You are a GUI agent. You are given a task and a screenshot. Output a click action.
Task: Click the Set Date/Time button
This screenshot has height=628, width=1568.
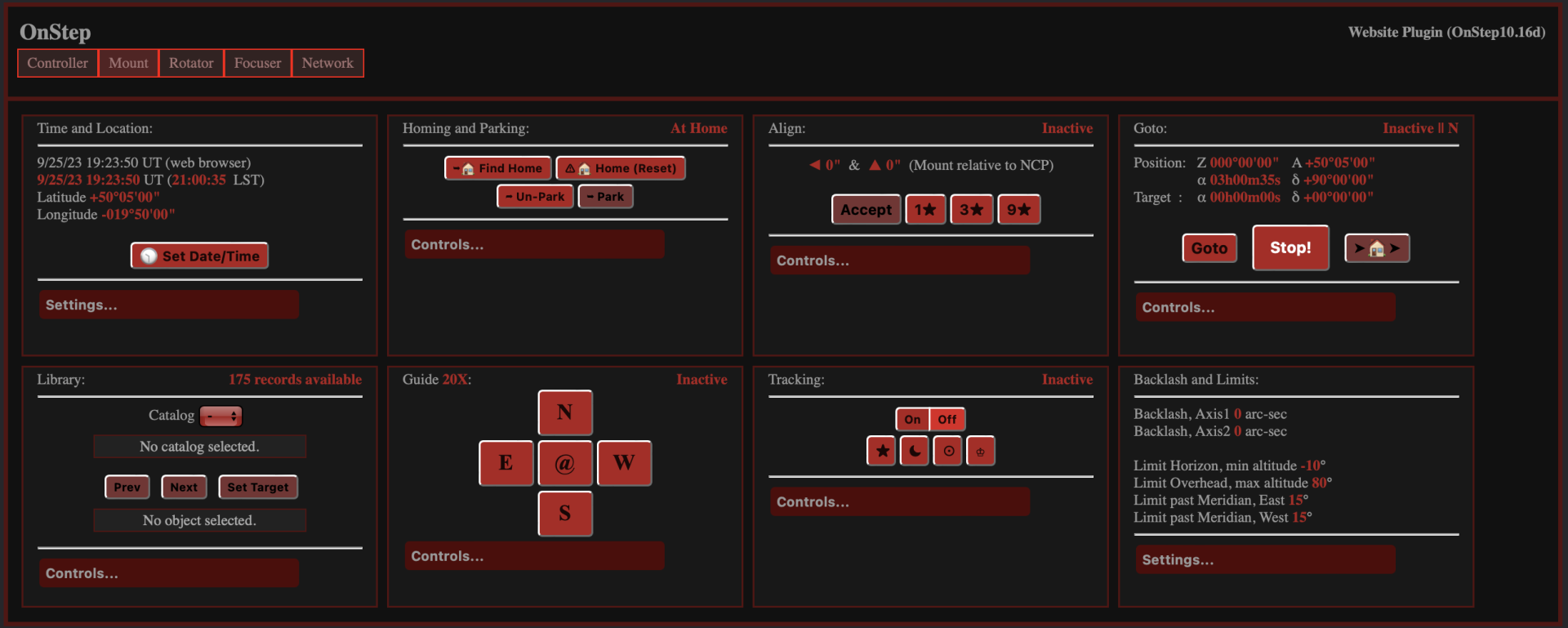click(x=199, y=256)
